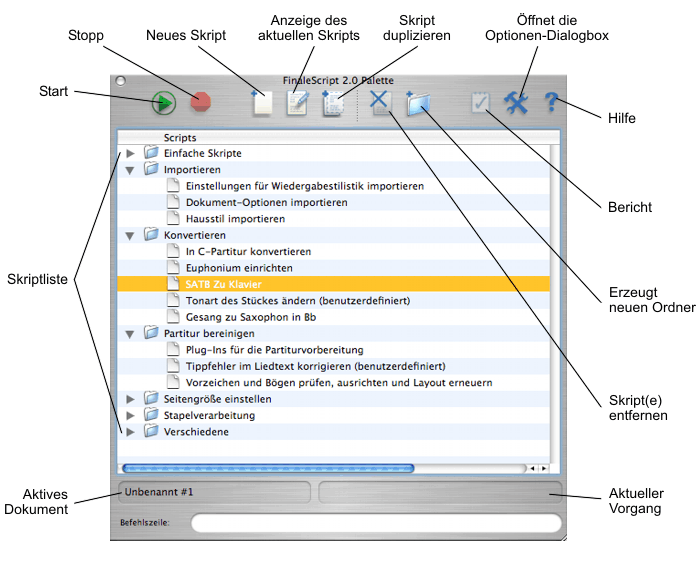Image resolution: width=699 pixels, height=568 pixels.
Task: Select the Importieren folder icon
Action: point(152,169)
